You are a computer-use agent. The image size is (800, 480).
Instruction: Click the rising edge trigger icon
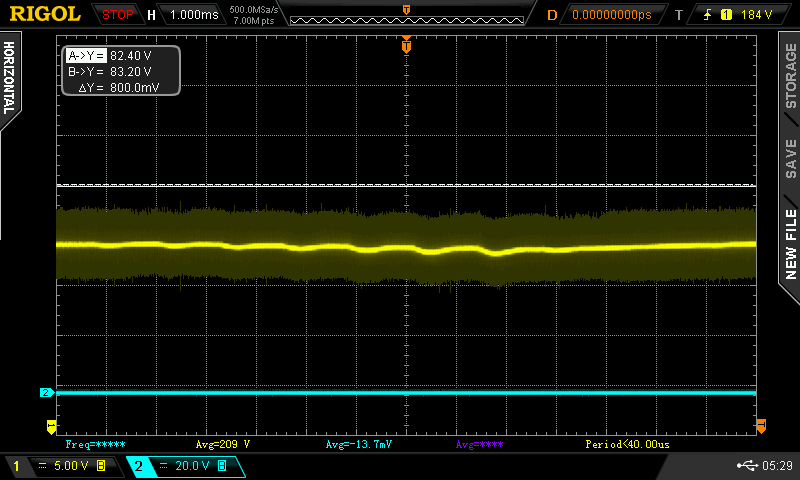[709, 15]
